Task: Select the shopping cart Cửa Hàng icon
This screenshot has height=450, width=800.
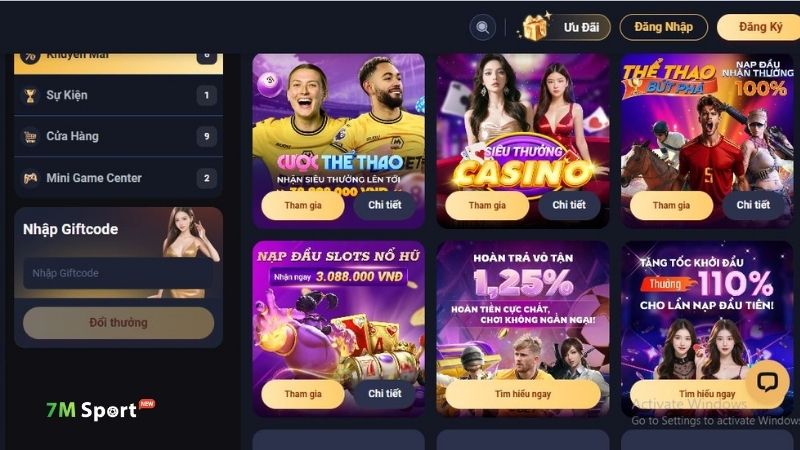Action: click(30, 137)
